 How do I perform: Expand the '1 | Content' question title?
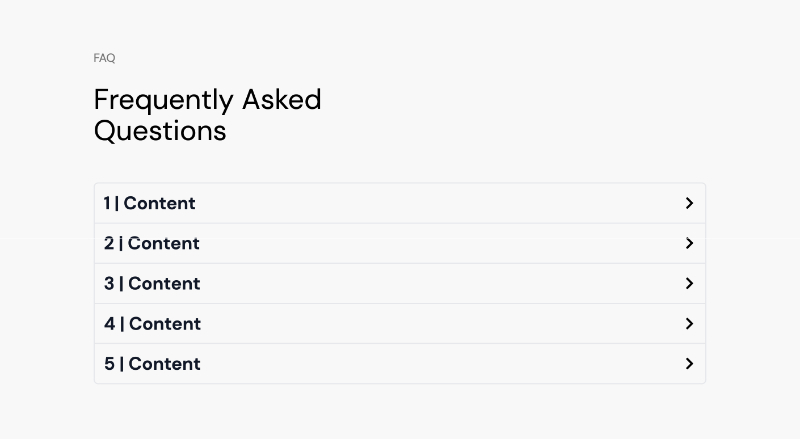[x=150, y=203]
